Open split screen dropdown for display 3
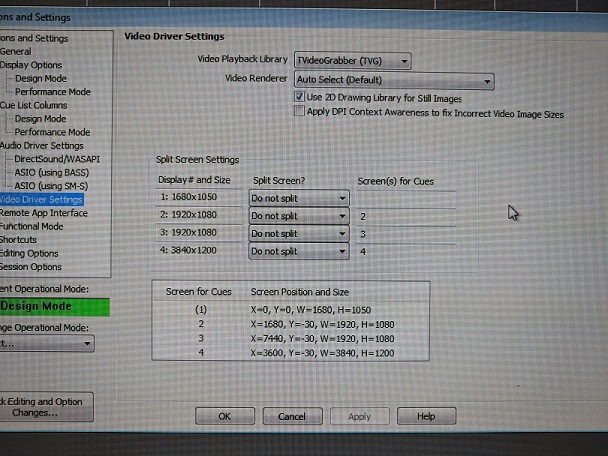The image size is (608, 456). point(298,234)
